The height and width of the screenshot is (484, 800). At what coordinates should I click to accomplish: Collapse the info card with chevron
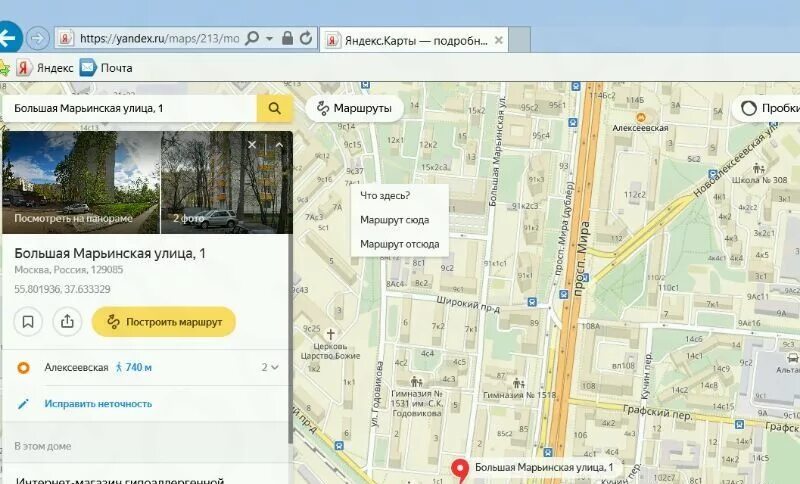pyautogui.click(x=279, y=145)
